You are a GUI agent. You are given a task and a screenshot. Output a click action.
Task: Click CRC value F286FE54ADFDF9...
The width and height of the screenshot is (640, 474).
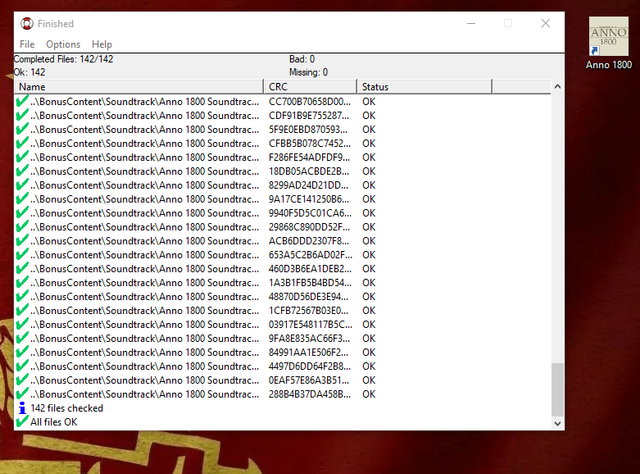pos(309,157)
